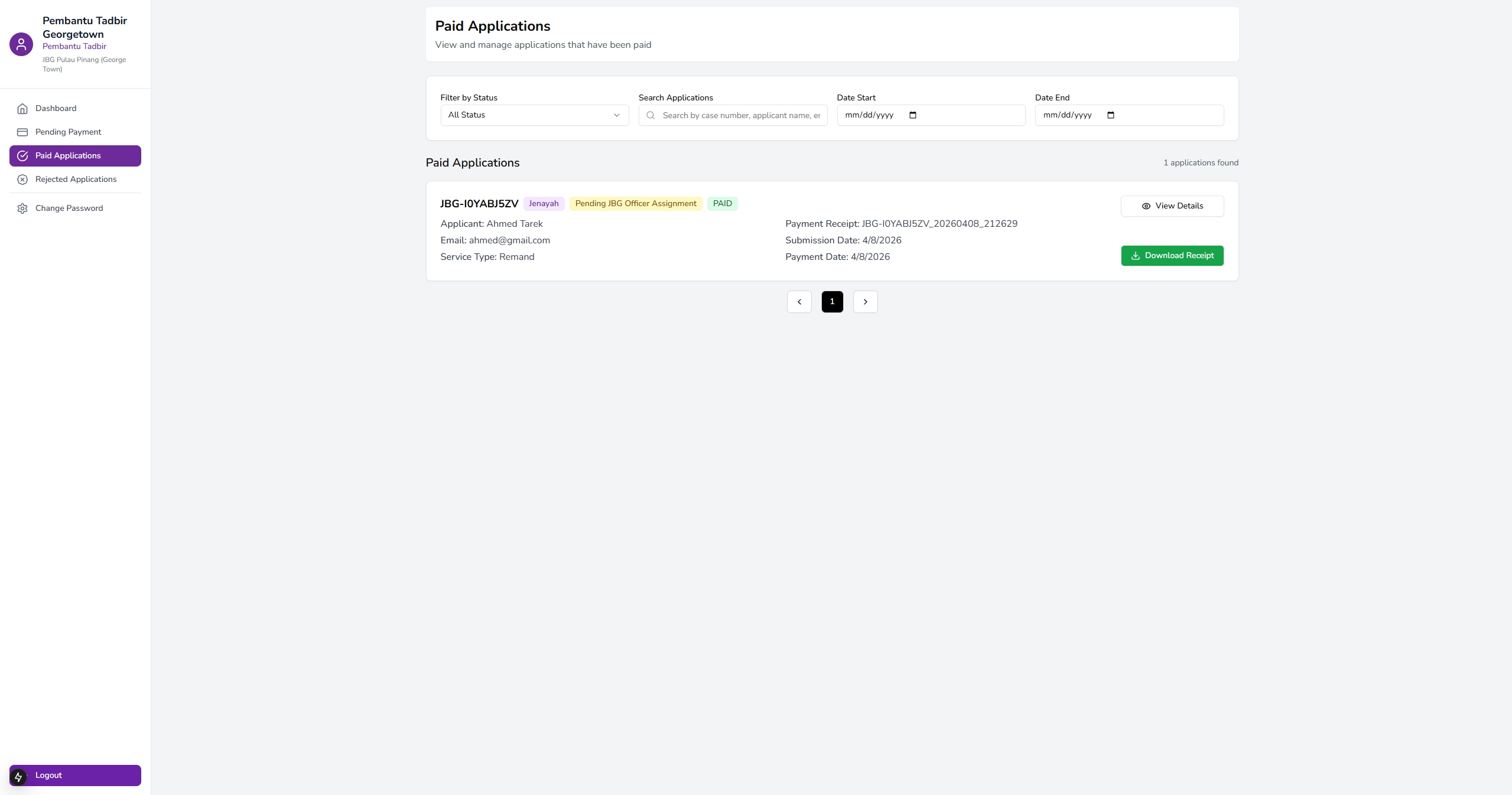Click the Date End calendar icon
This screenshot has height=795, width=1512.
coord(1111,115)
